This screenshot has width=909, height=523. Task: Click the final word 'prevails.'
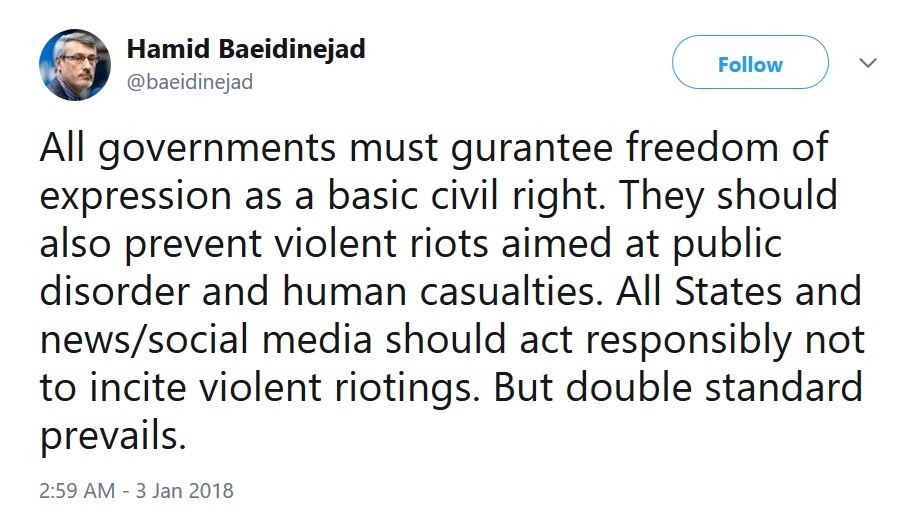click(x=113, y=436)
